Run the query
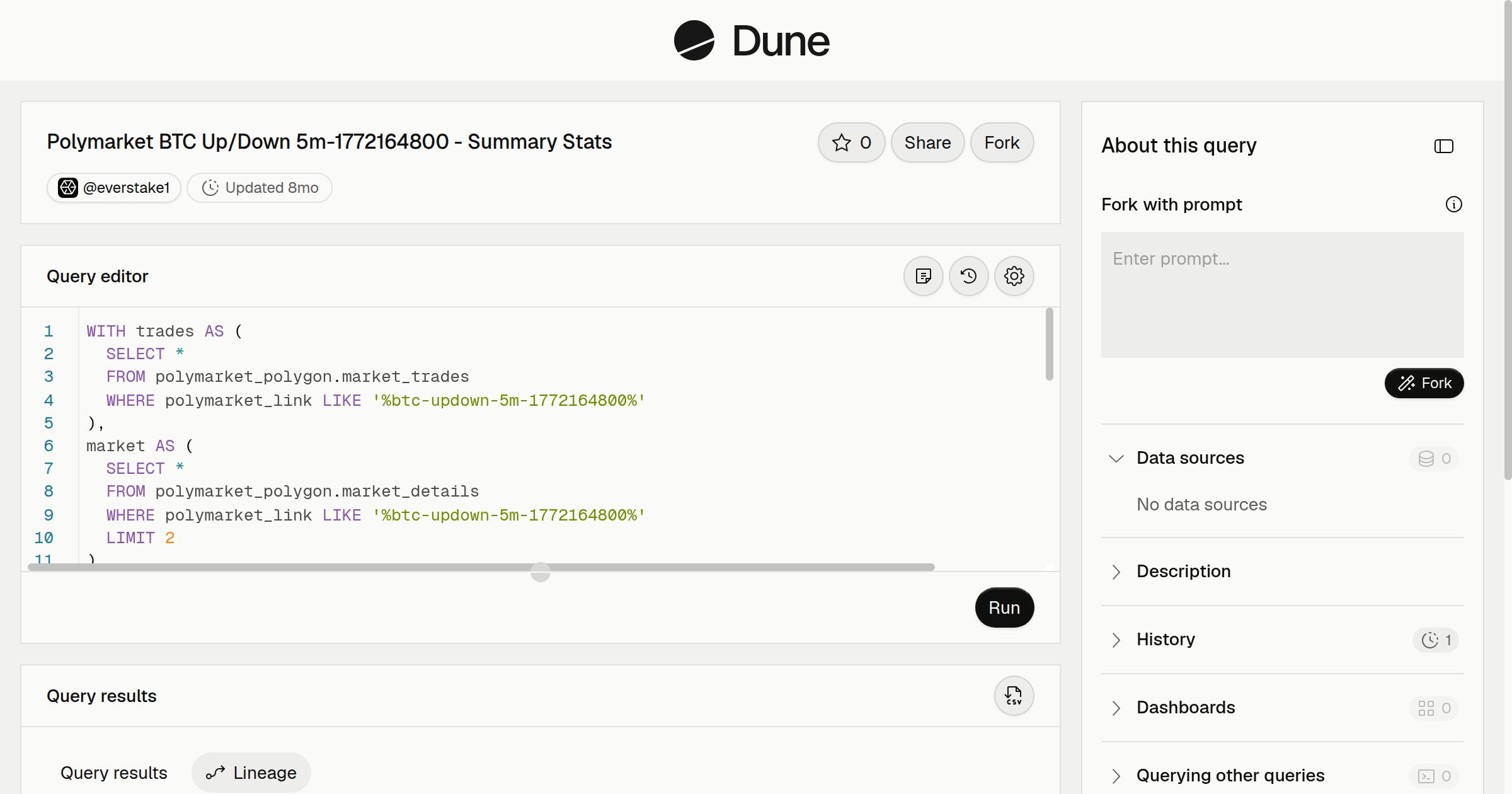This screenshot has width=1512, height=794. (1004, 607)
